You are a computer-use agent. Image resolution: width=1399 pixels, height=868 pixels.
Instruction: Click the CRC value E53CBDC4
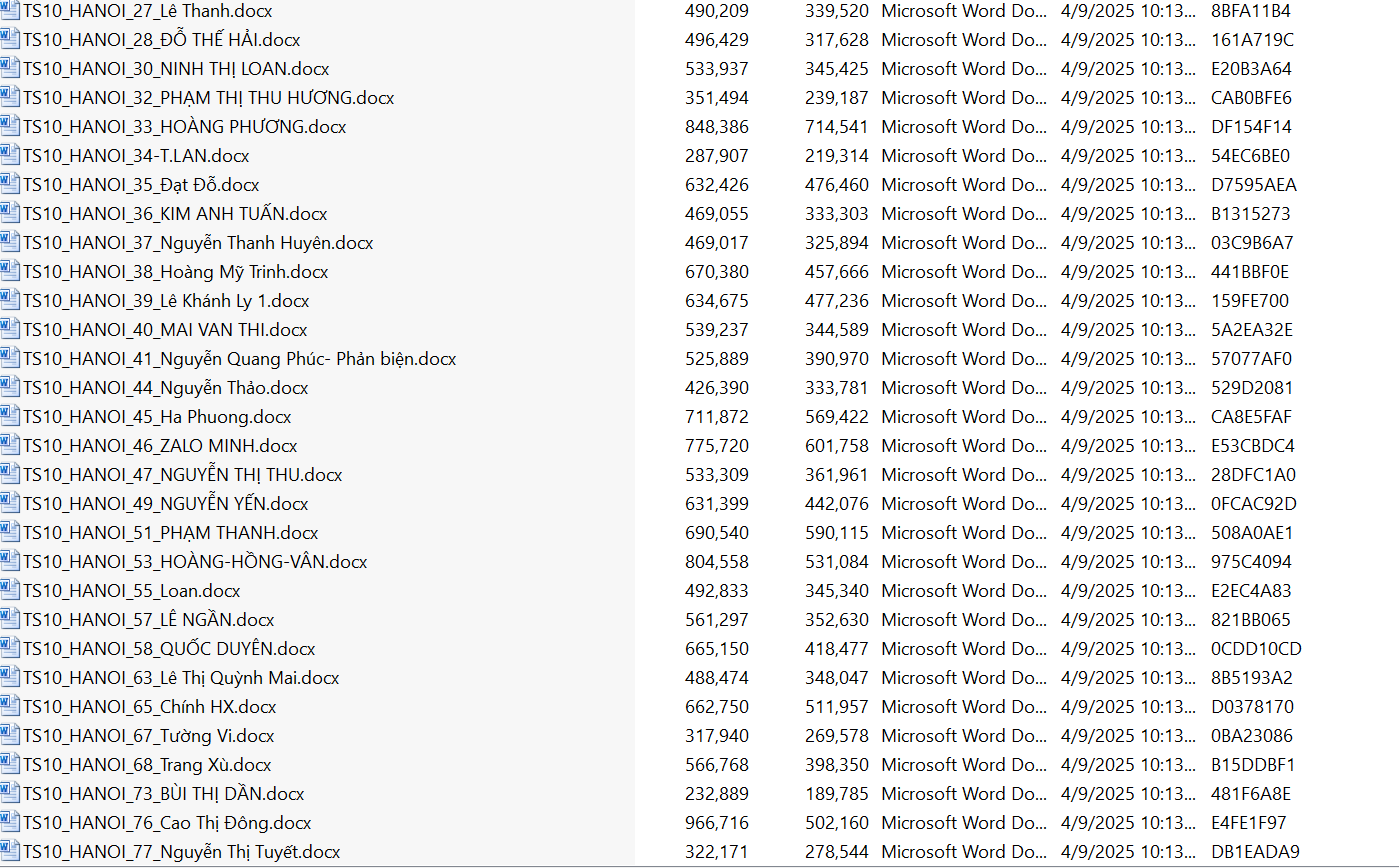(1252, 446)
